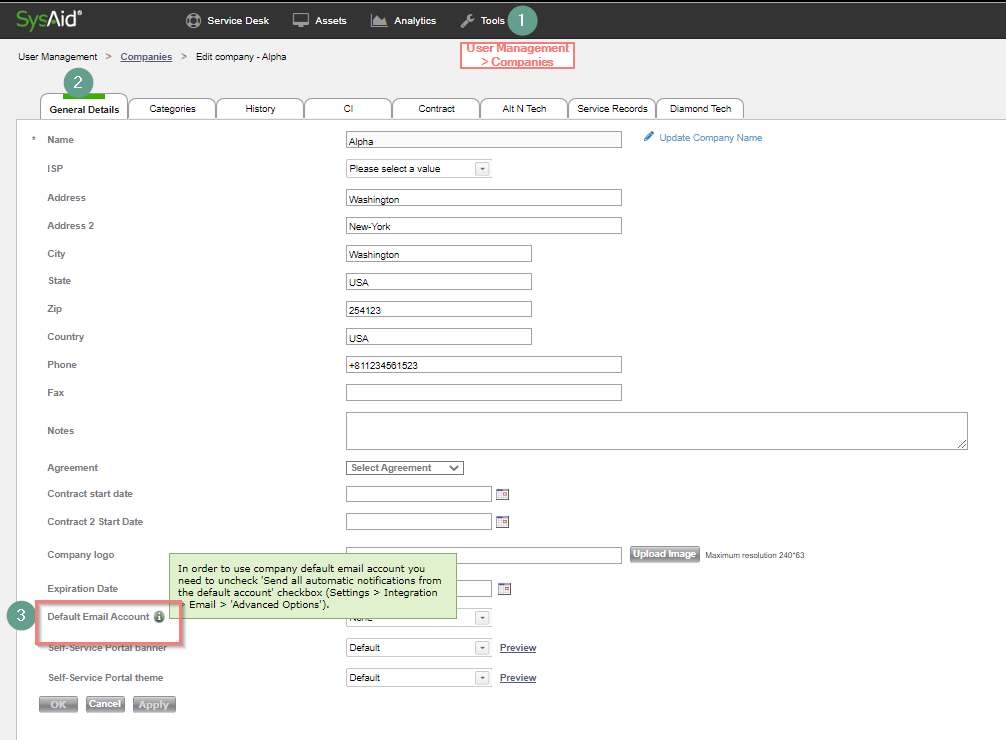Click the 'Default Email Account' label

point(98,617)
